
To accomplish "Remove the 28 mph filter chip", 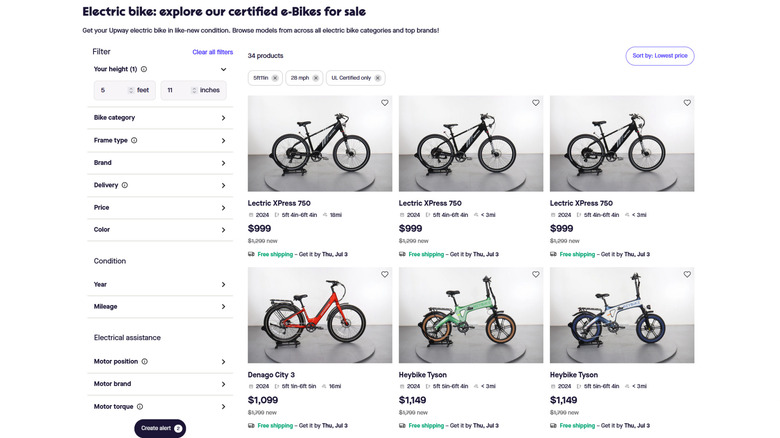I will (316, 78).
